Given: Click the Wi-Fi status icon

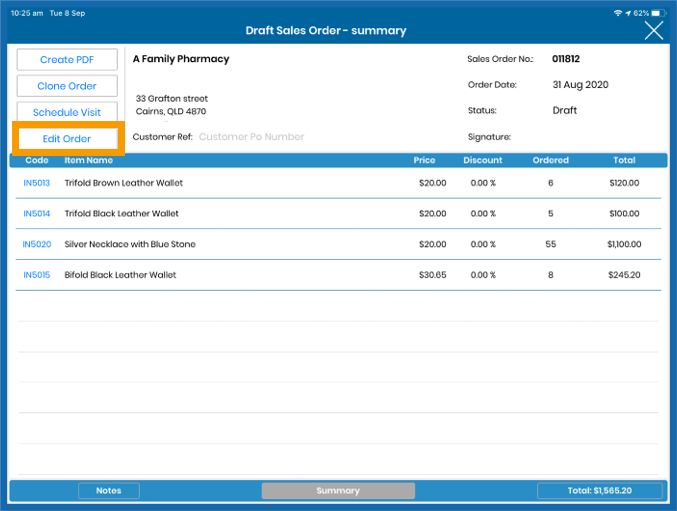Looking at the screenshot, I should click(x=620, y=13).
